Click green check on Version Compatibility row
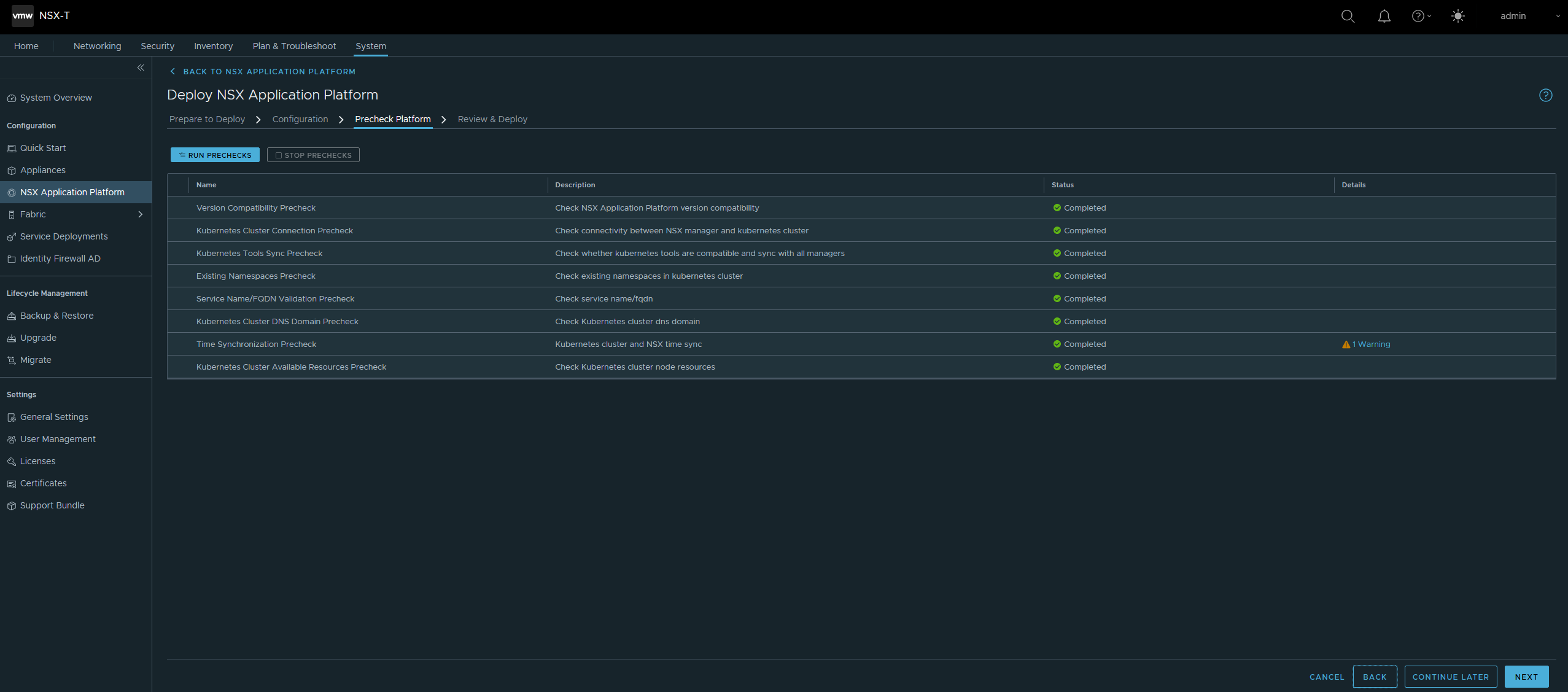This screenshot has width=1568, height=692. (x=1057, y=208)
